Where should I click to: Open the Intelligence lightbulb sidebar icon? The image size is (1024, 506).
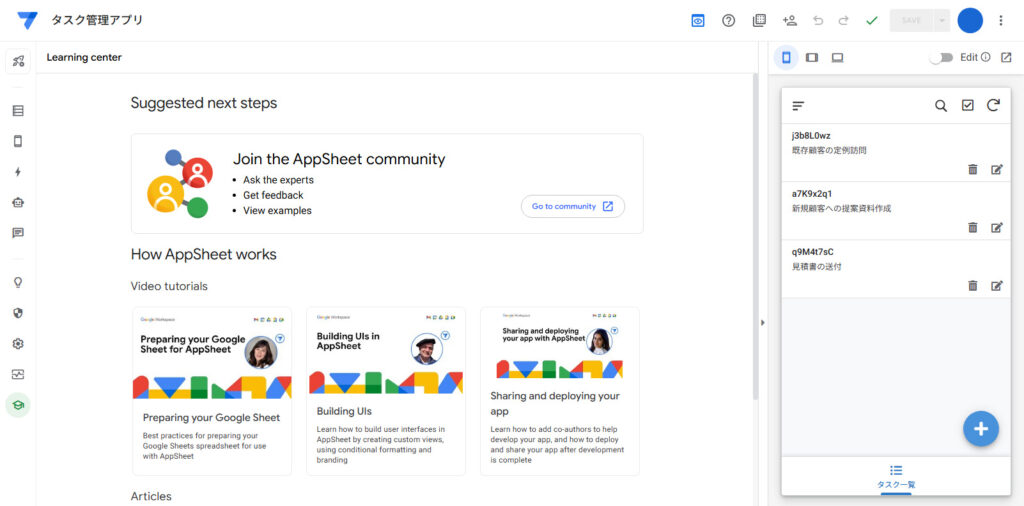point(18,282)
